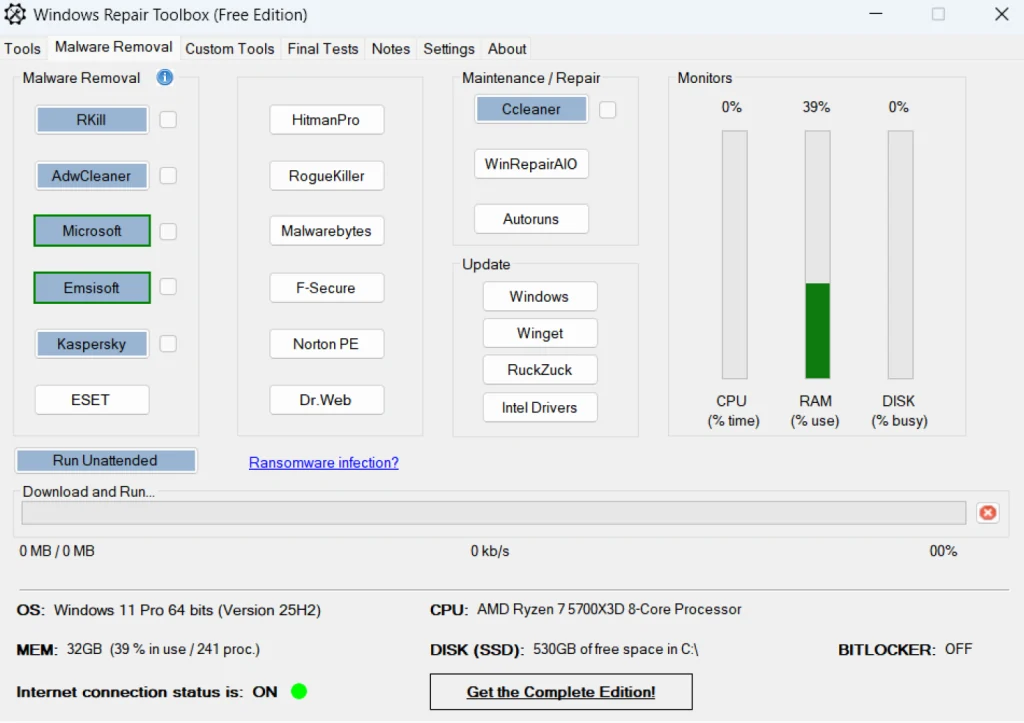Click Get the Complete Edition! button

click(560, 692)
